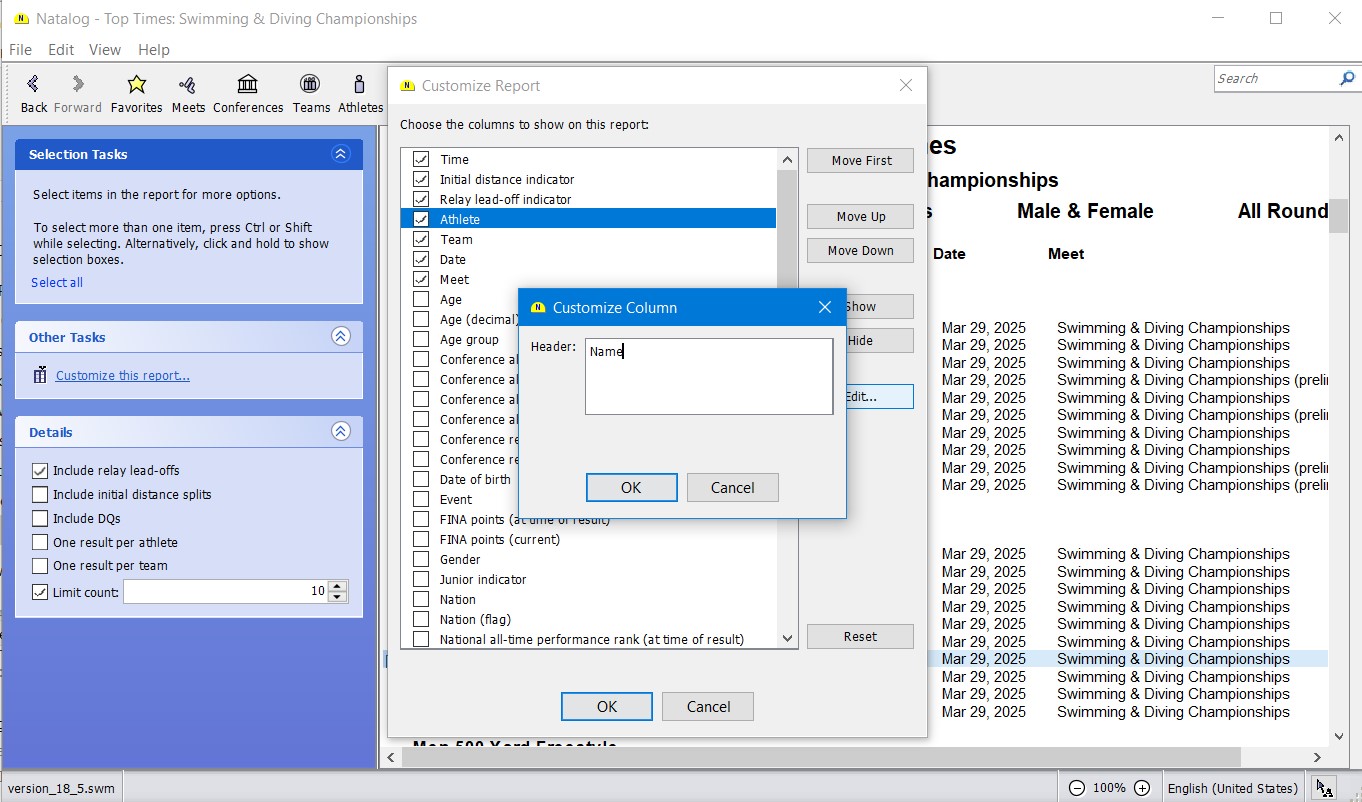Open the File menu
This screenshot has height=802, width=1362.
click(20, 50)
